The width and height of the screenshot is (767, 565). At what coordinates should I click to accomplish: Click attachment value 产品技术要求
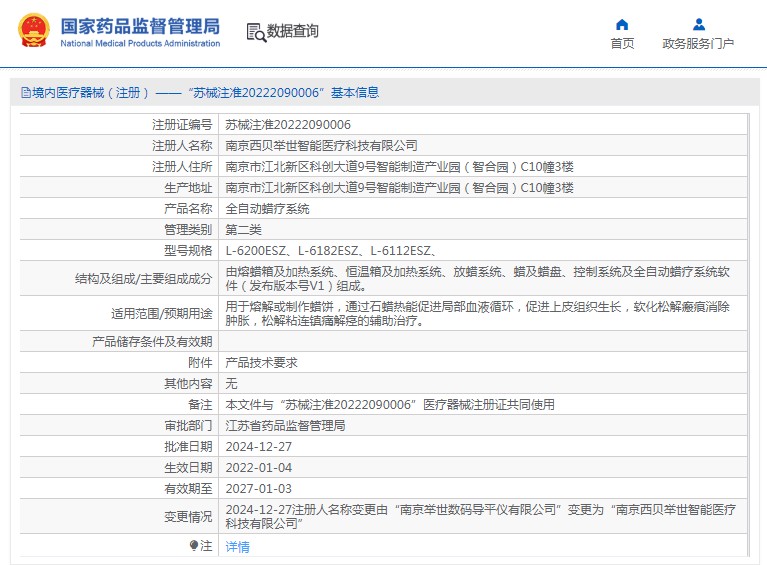tap(261, 362)
